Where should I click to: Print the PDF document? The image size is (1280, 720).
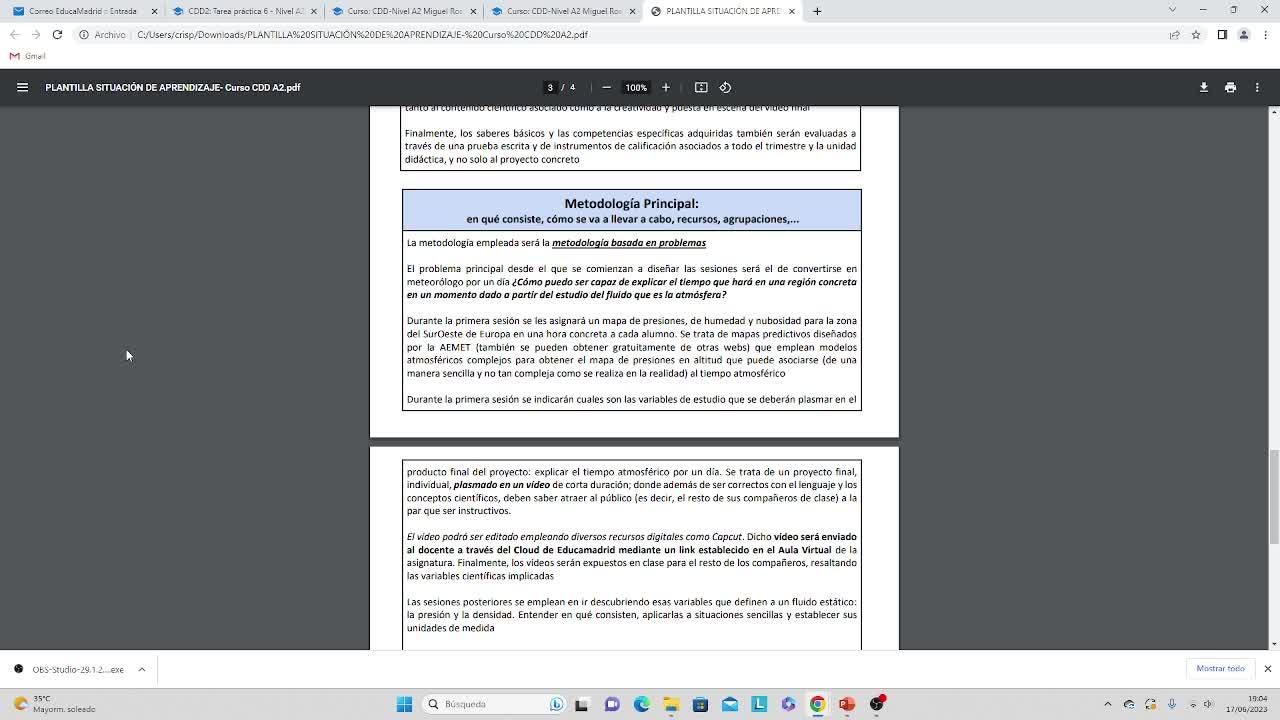point(1230,87)
